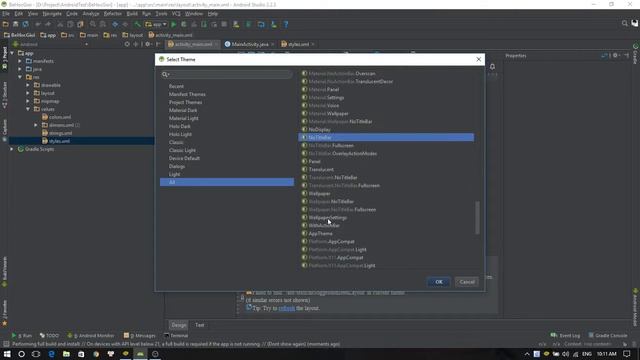Switch to the styles.xml editor tab
This screenshot has height=360, width=640.
point(298,44)
